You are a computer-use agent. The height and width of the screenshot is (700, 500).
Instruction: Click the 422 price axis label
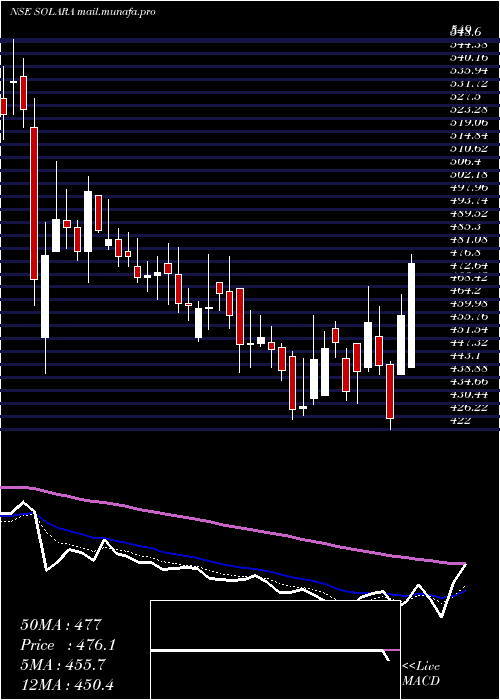(460, 420)
